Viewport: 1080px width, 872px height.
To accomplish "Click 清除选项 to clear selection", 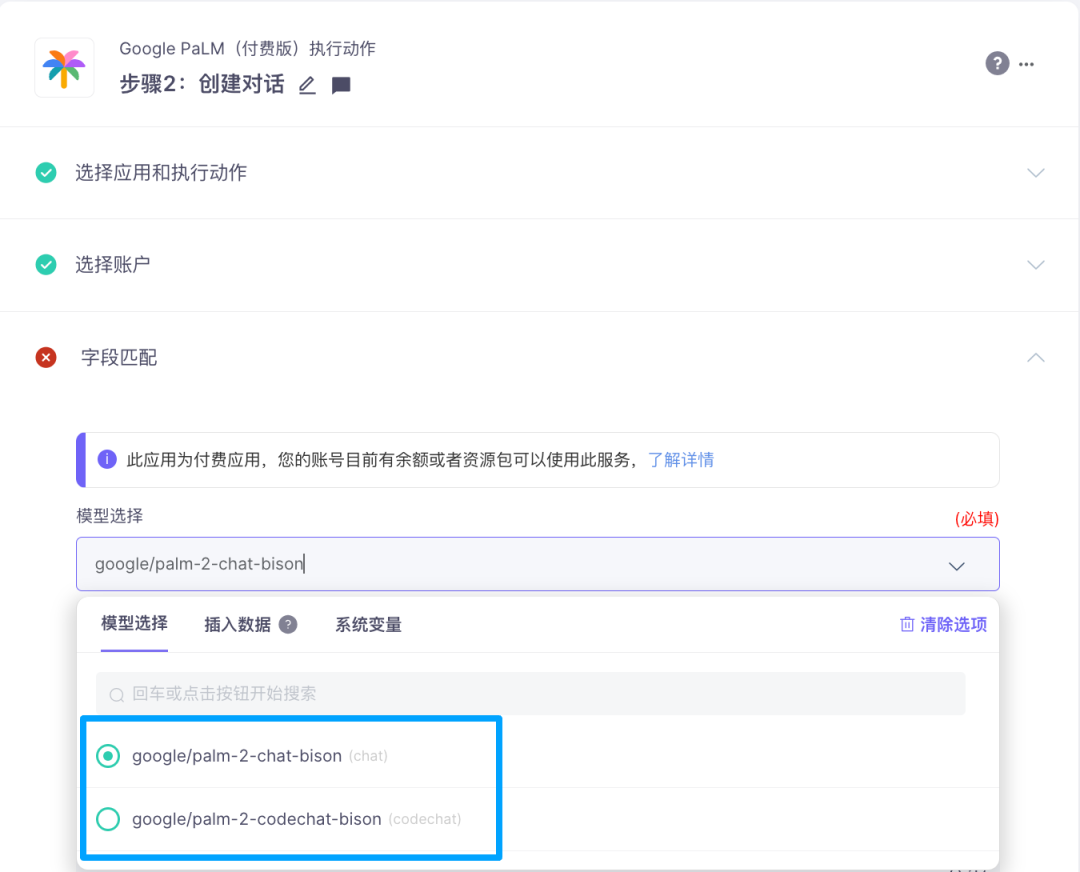I will pos(944,625).
